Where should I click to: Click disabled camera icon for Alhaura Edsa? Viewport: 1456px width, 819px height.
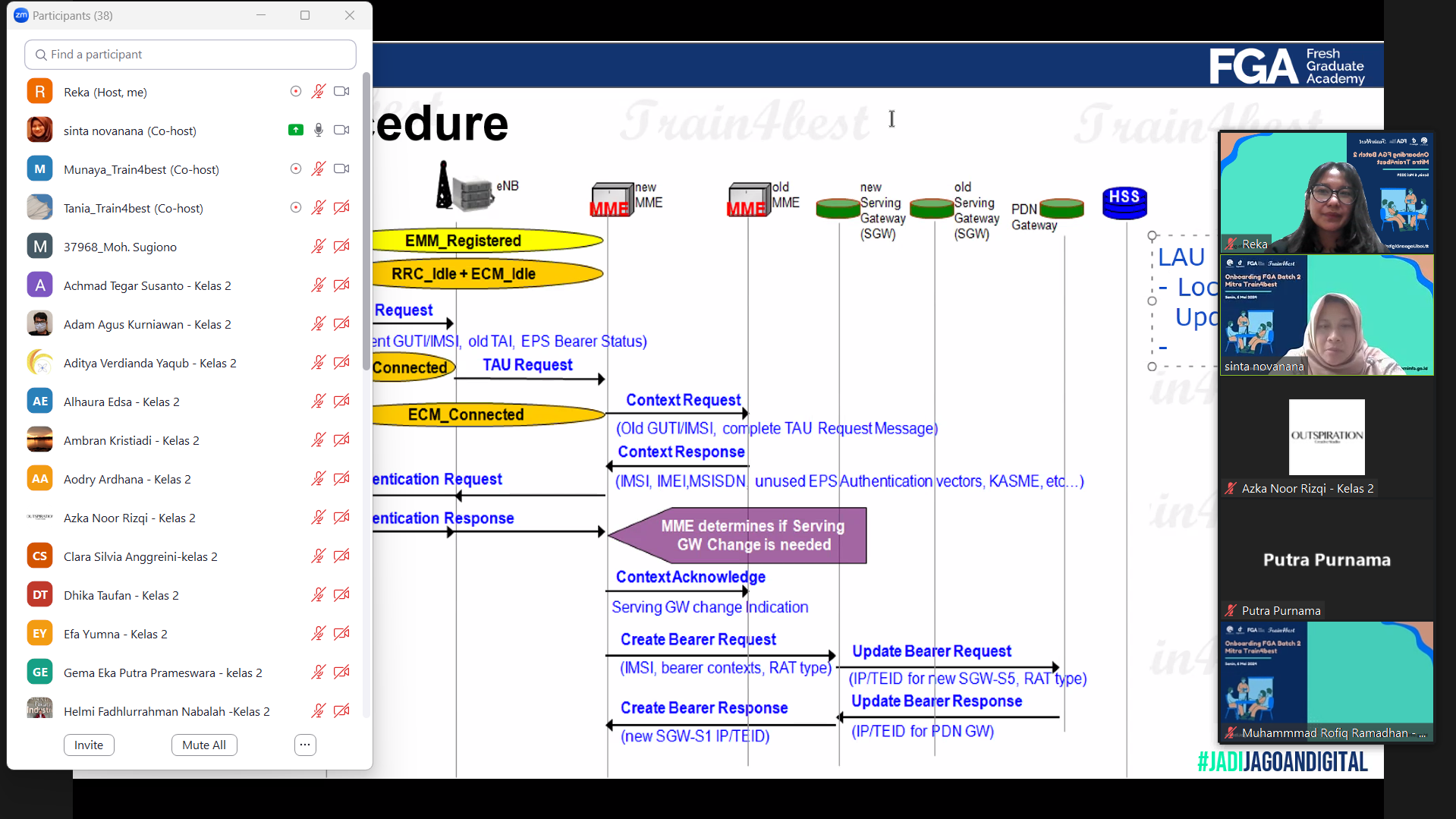click(x=341, y=402)
